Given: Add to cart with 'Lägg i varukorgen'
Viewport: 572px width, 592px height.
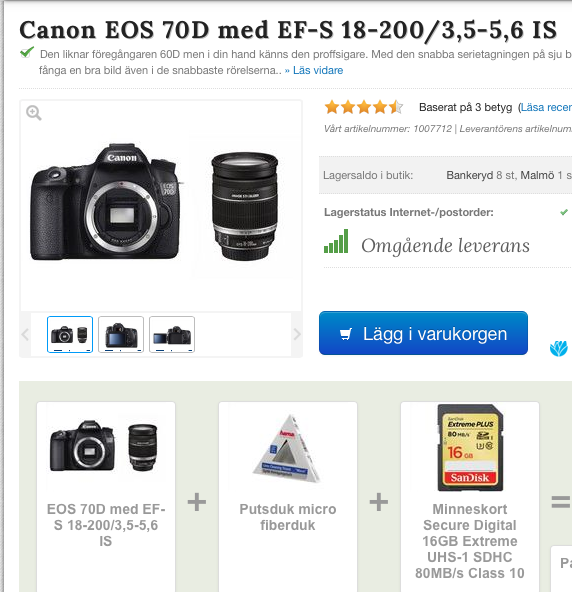Looking at the screenshot, I should [x=423, y=333].
